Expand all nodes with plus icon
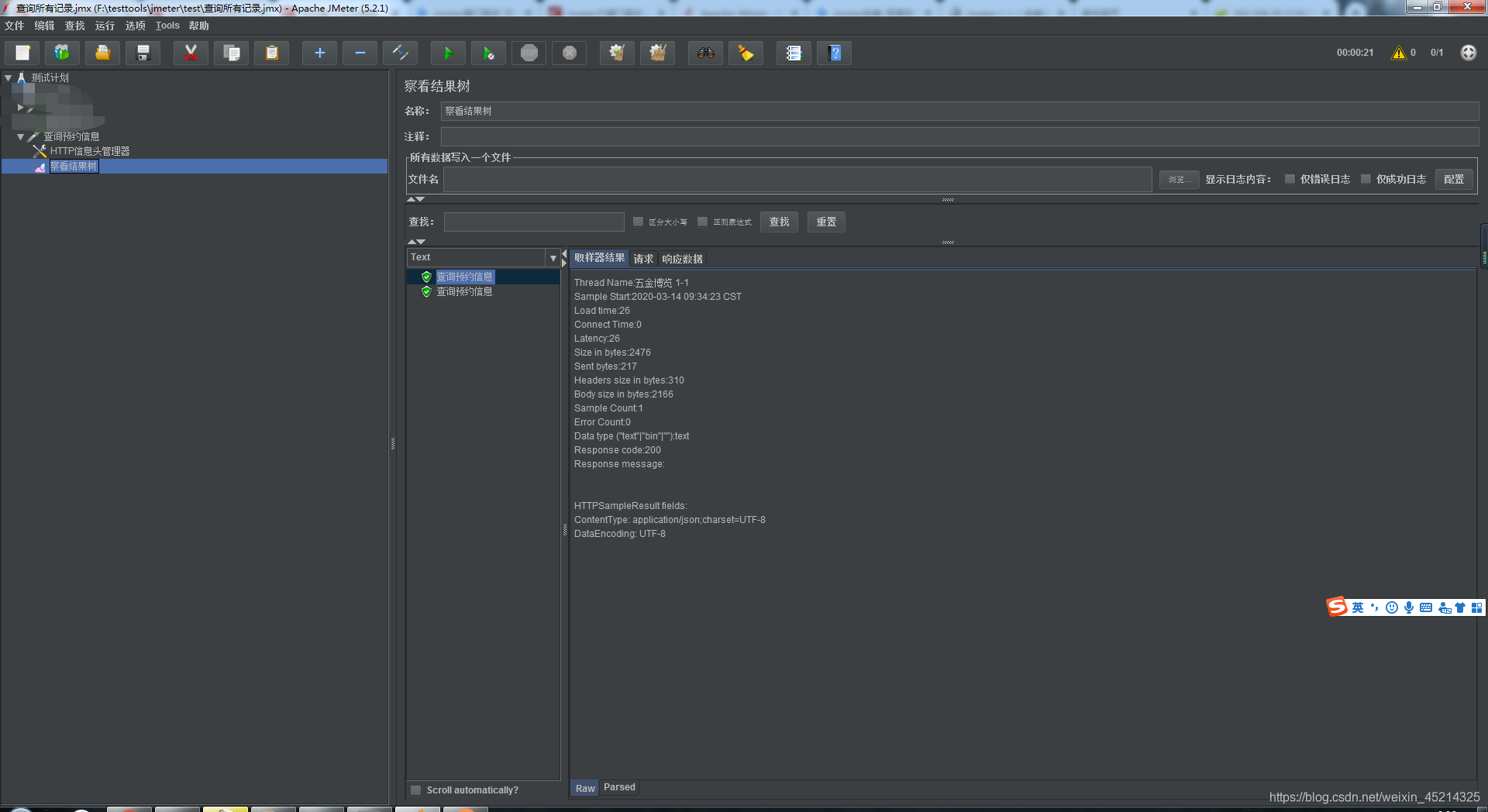This screenshot has height=812, width=1488. [x=319, y=53]
